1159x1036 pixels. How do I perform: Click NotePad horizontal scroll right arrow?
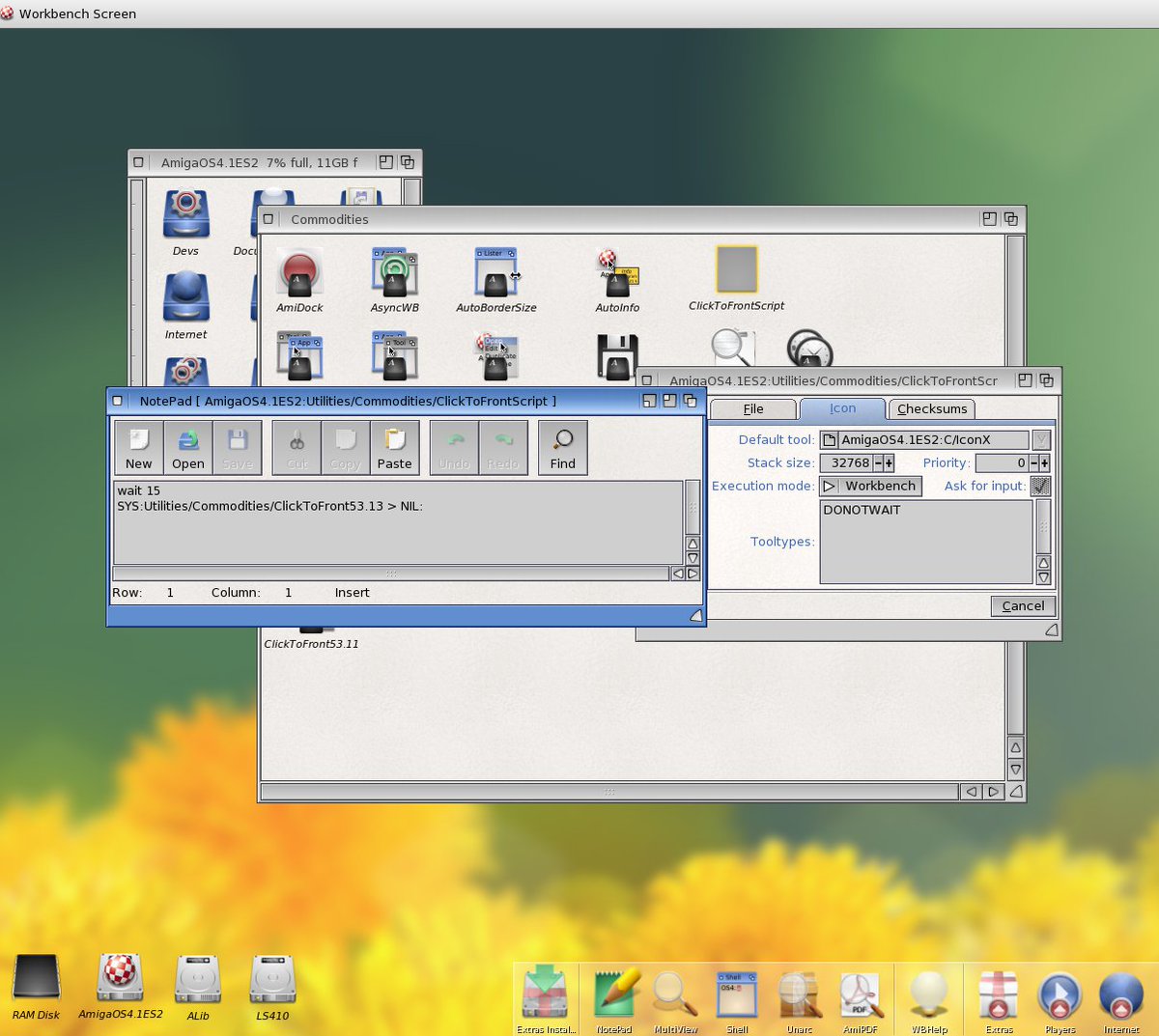[x=692, y=574]
